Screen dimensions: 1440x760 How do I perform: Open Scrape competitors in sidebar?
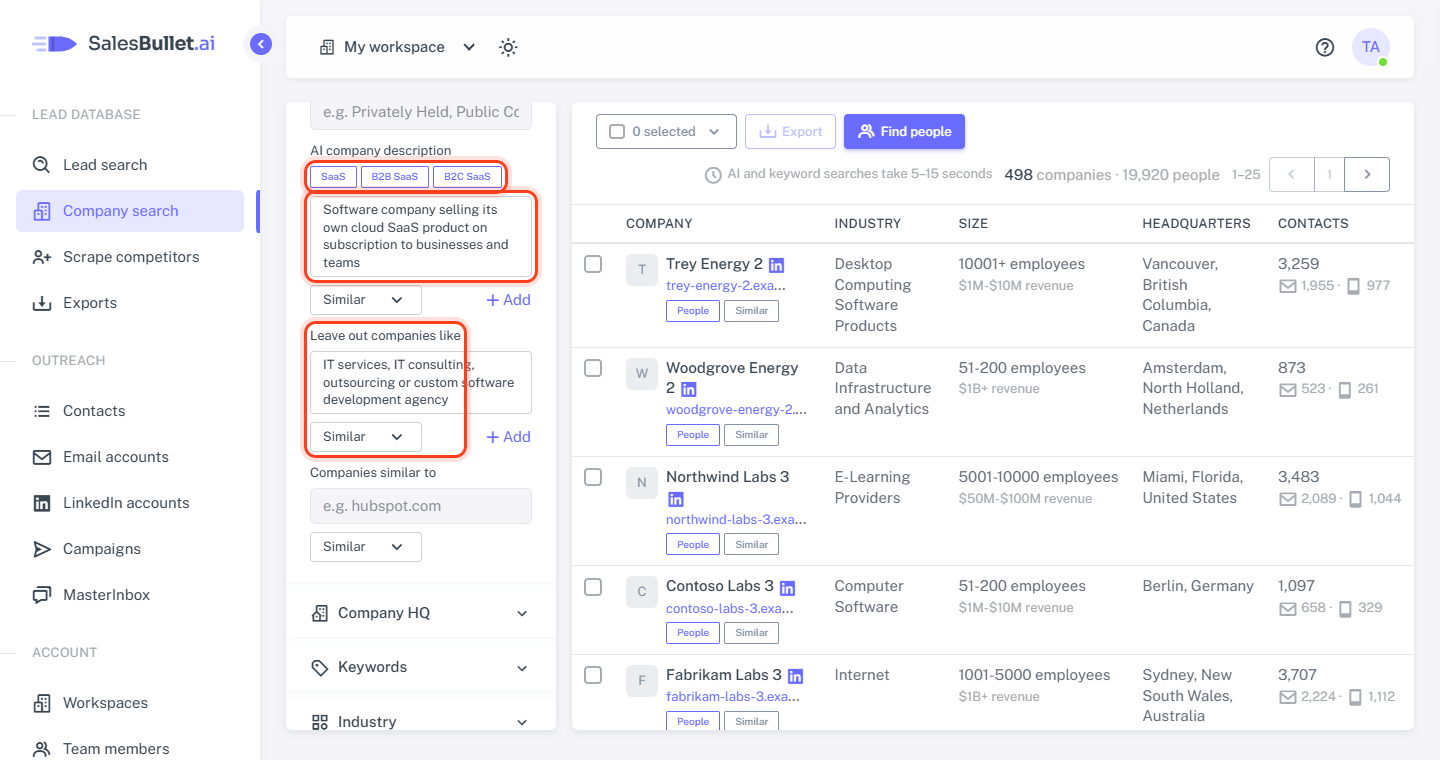click(x=130, y=257)
